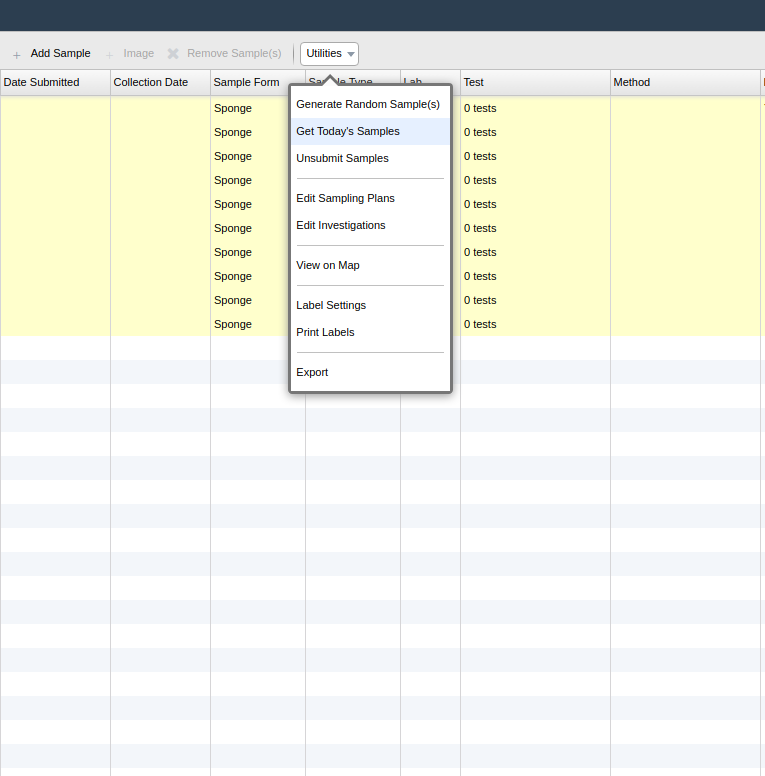Choose Generate Random Sample(s) from the menu
This screenshot has width=765, height=776.
pyautogui.click(x=370, y=104)
